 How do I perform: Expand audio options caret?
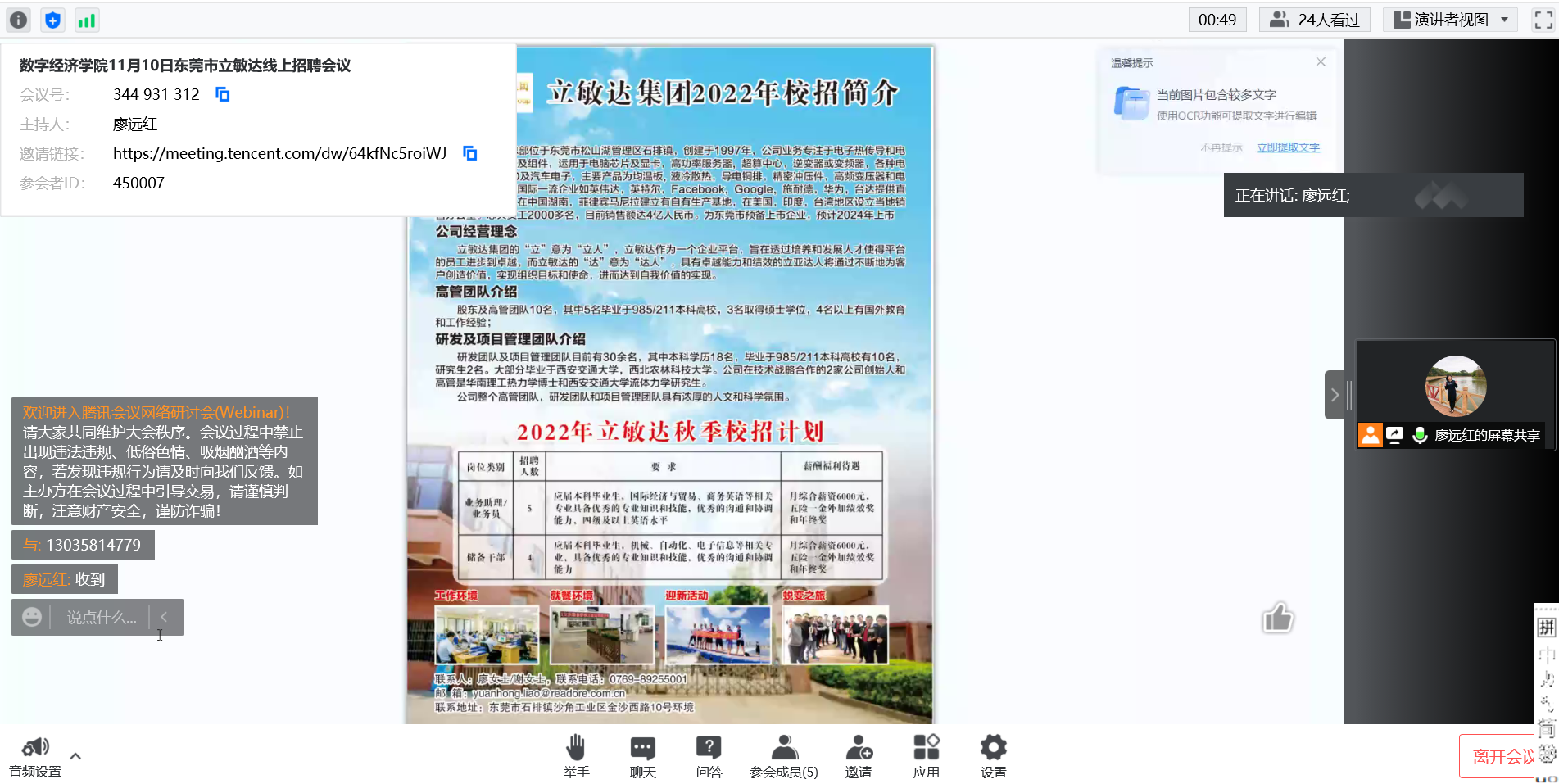pyautogui.click(x=75, y=756)
